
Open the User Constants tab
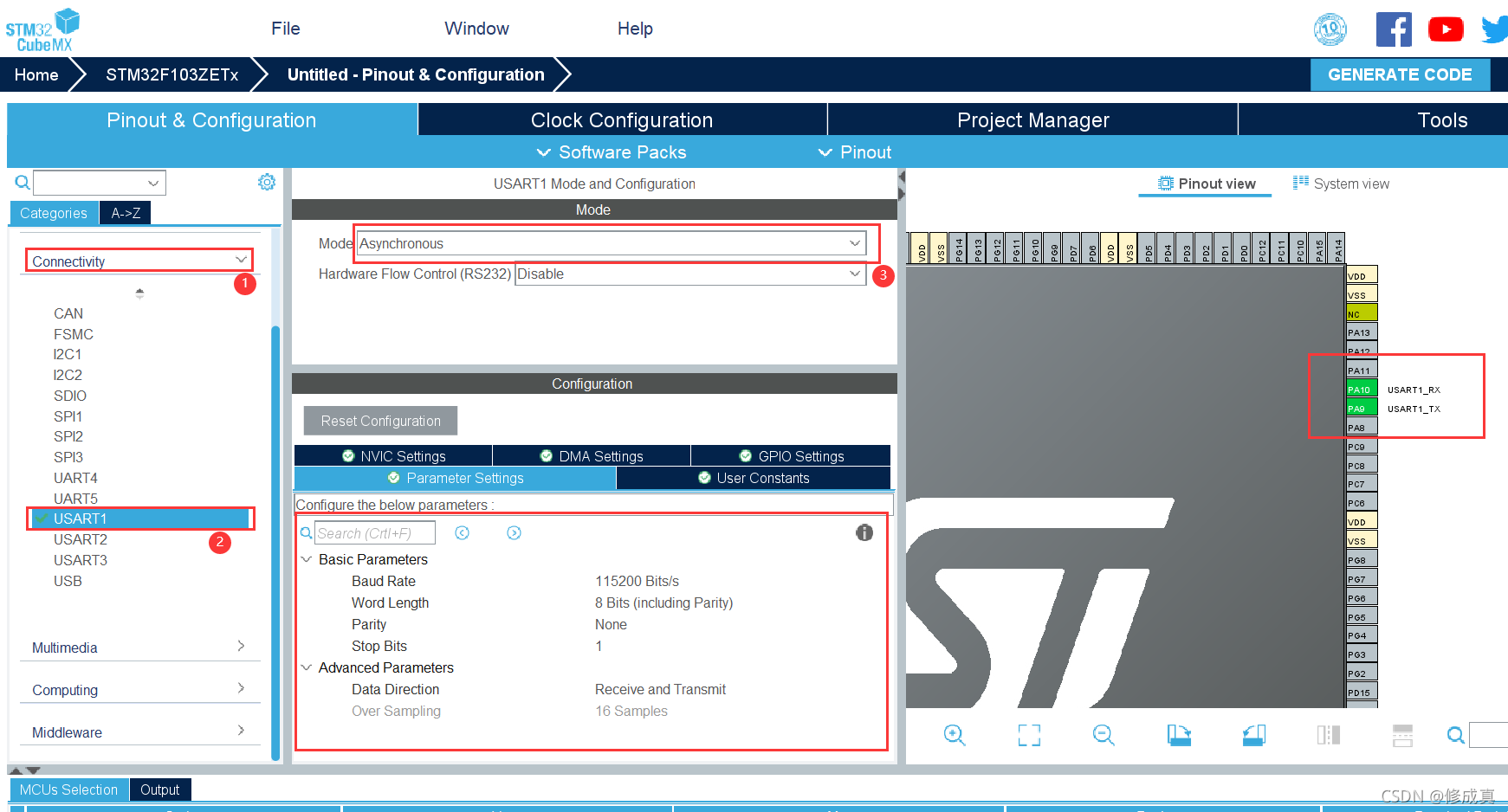pyautogui.click(x=754, y=478)
